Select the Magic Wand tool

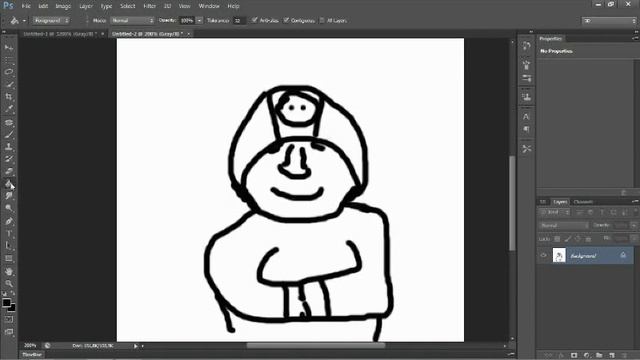click(x=9, y=84)
